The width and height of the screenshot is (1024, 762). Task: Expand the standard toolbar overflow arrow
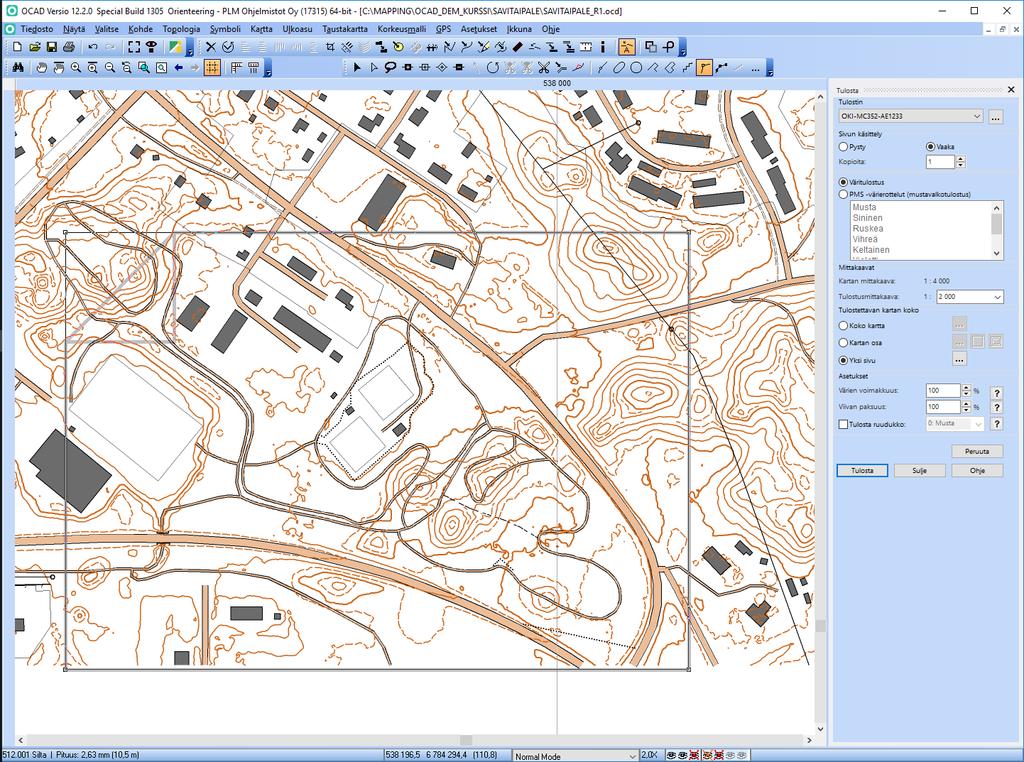(190, 48)
